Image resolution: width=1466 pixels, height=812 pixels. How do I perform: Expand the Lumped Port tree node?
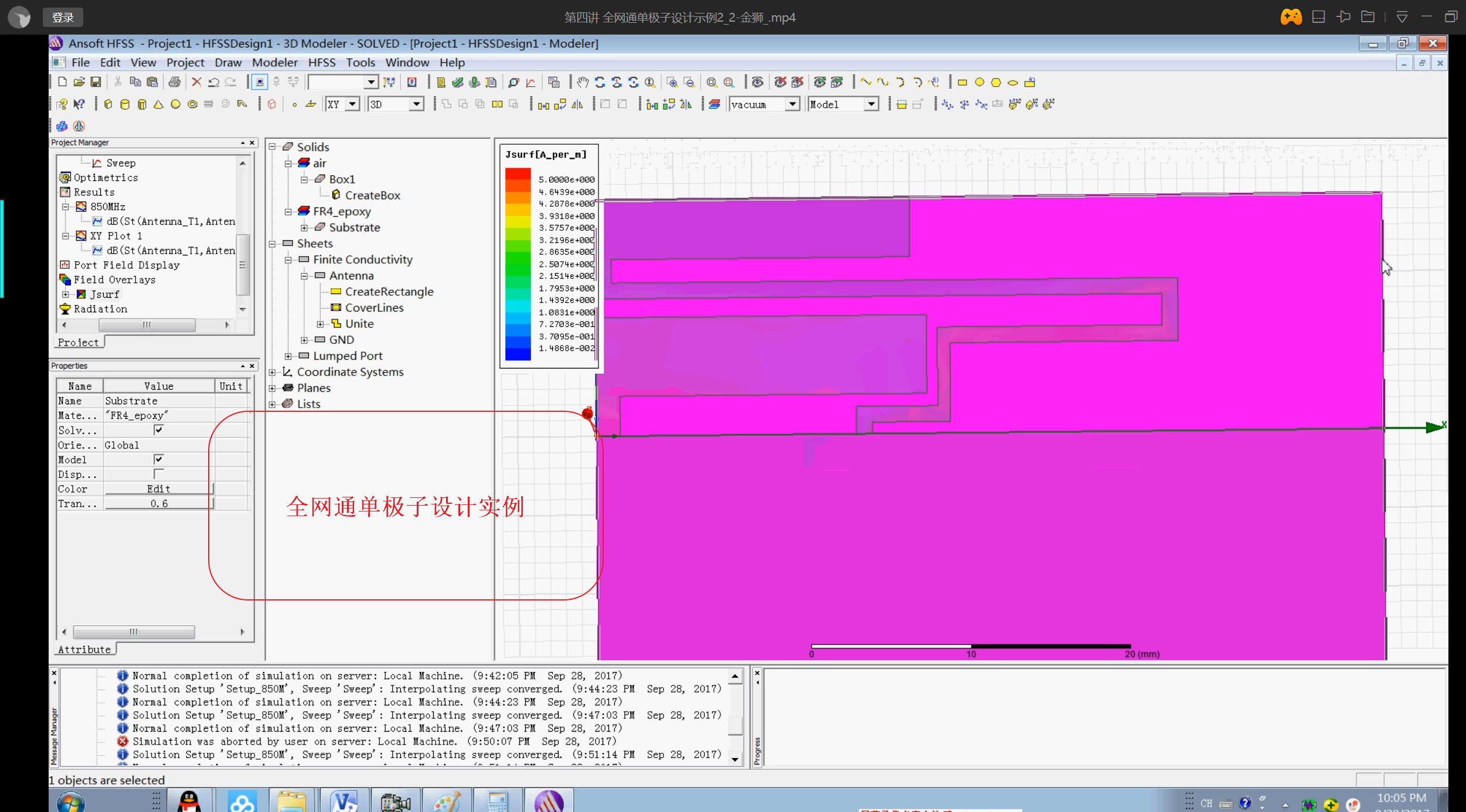[x=288, y=356]
